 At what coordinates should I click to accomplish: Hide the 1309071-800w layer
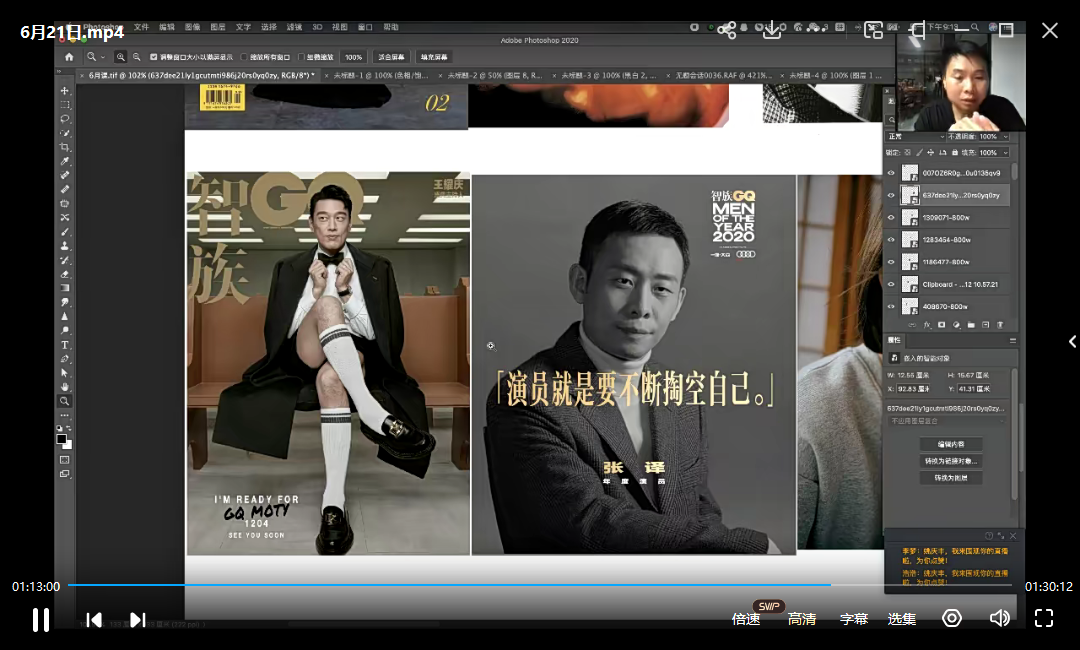(891, 218)
